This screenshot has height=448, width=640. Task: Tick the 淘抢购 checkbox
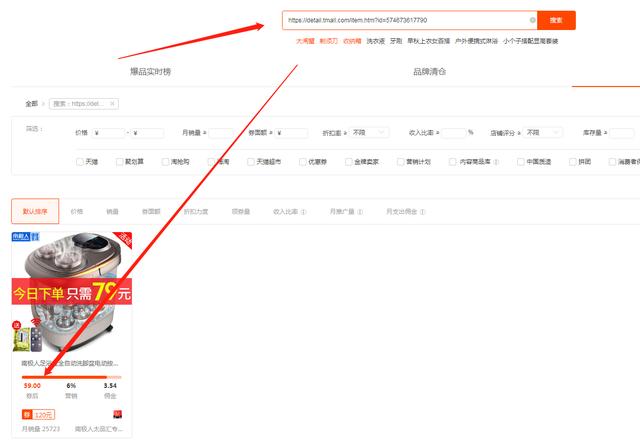[x=165, y=162]
